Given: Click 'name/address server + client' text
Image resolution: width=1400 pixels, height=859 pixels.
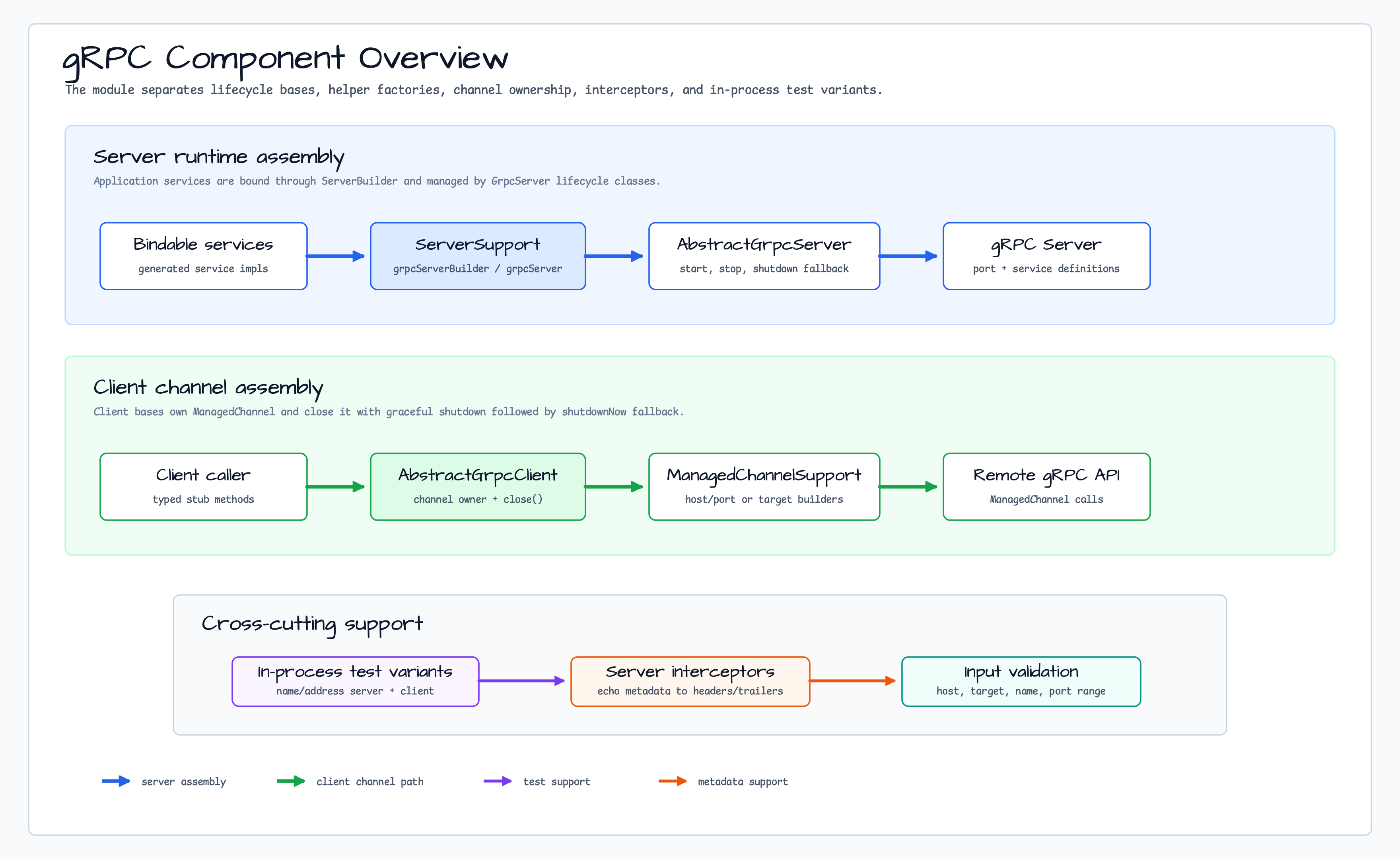Looking at the screenshot, I should (x=355, y=692).
